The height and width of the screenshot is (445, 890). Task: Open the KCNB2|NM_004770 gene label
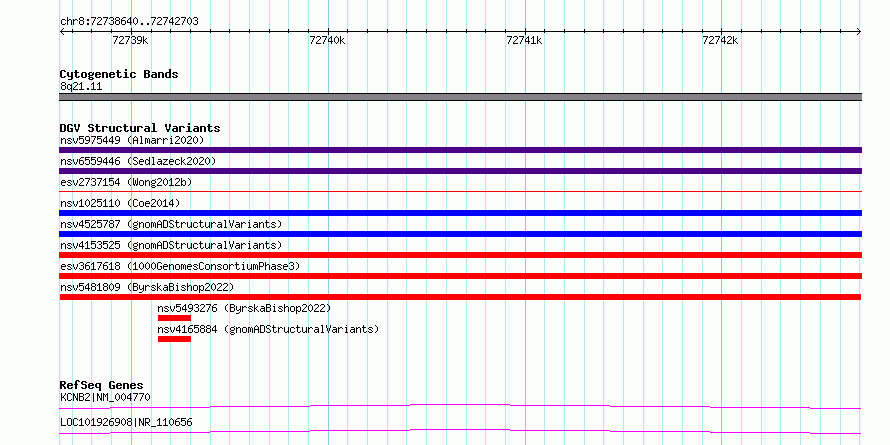pos(105,397)
